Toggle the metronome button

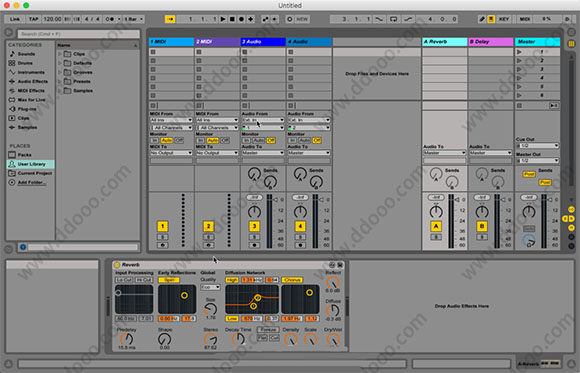click(x=110, y=19)
